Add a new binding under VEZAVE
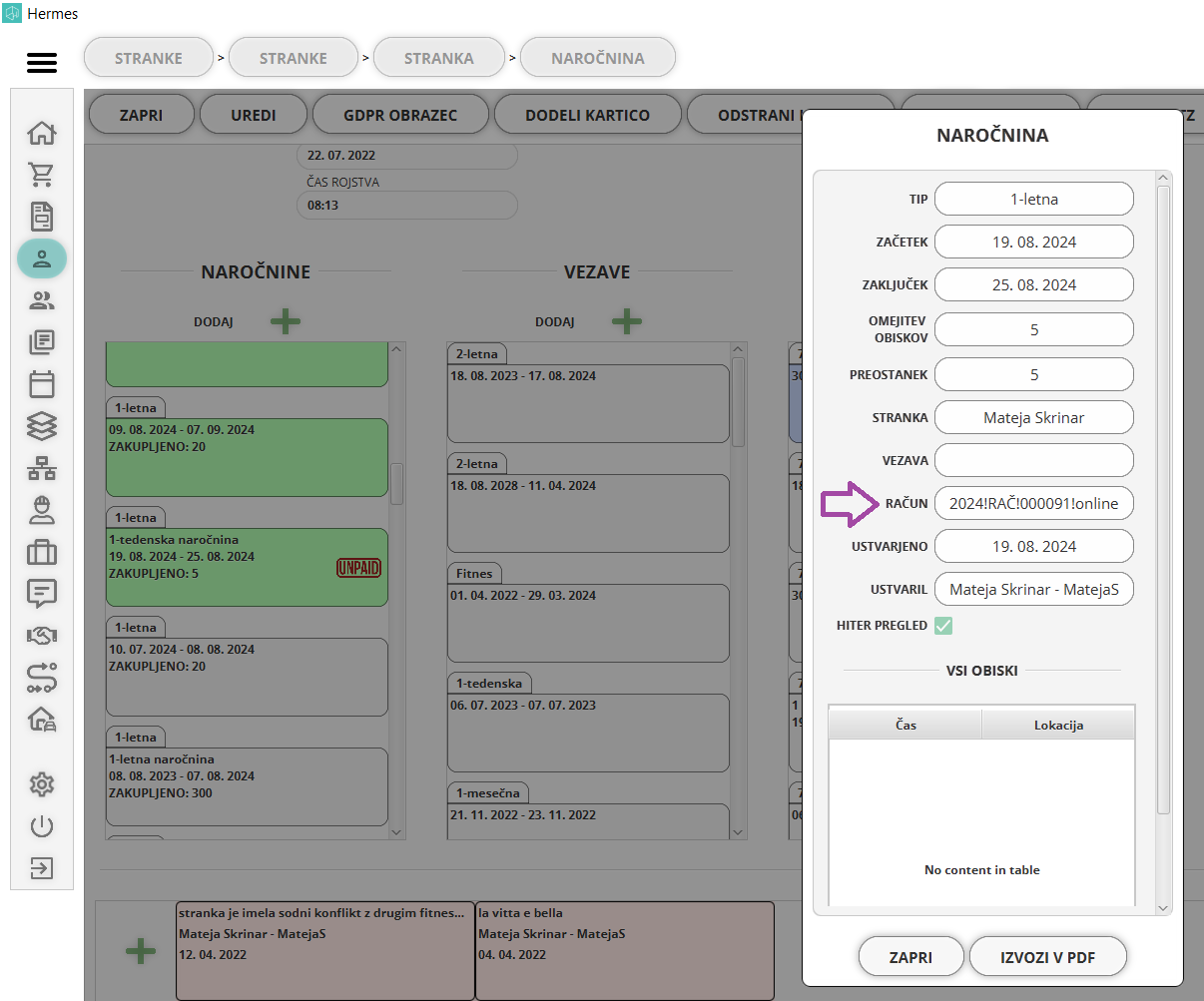1204x1001 pixels. [627, 321]
